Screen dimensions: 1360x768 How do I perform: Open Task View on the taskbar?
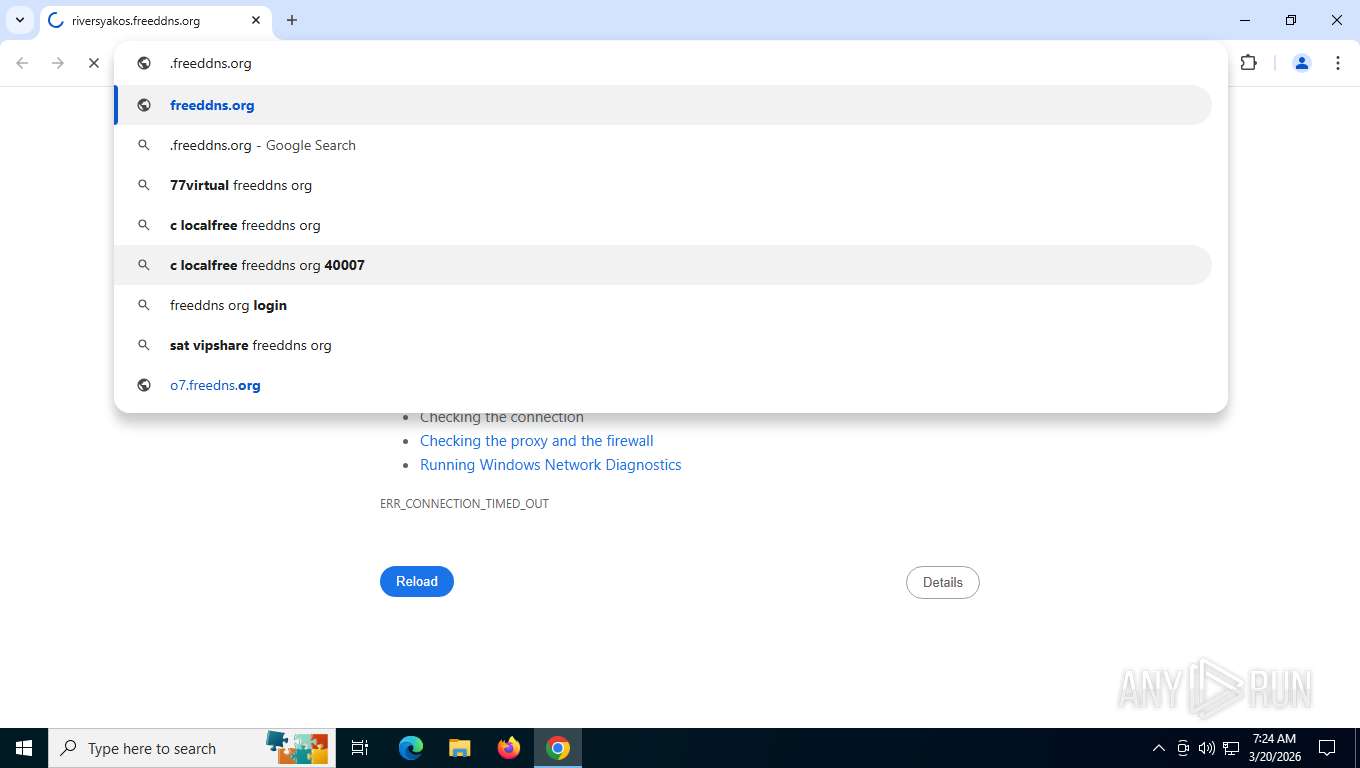[x=360, y=748]
